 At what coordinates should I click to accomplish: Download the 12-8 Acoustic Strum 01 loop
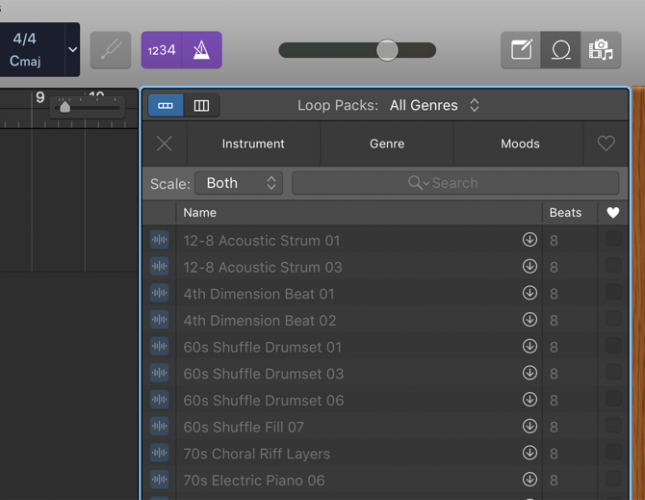[x=529, y=240]
